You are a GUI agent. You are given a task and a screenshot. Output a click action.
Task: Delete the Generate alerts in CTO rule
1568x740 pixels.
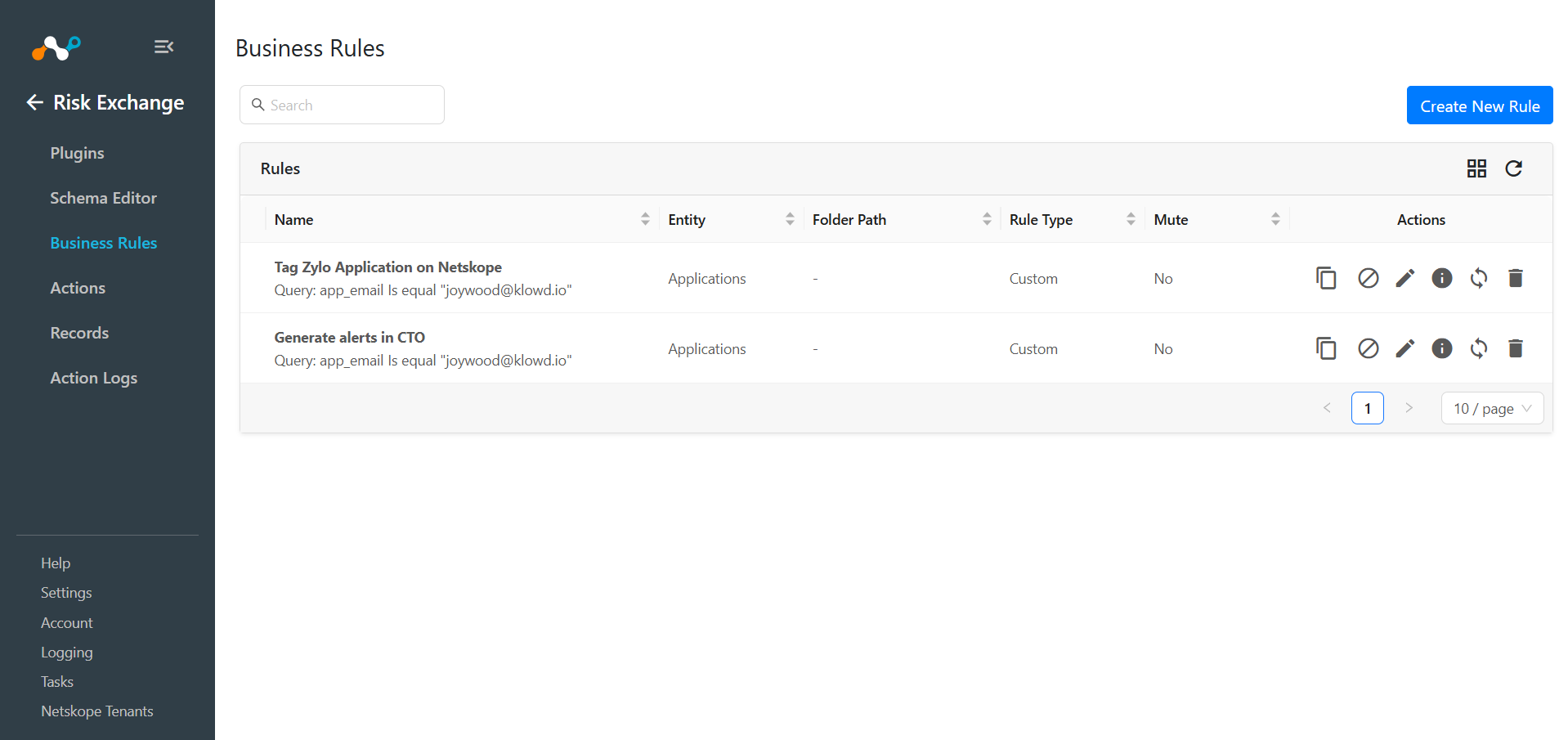(1516, 348)
